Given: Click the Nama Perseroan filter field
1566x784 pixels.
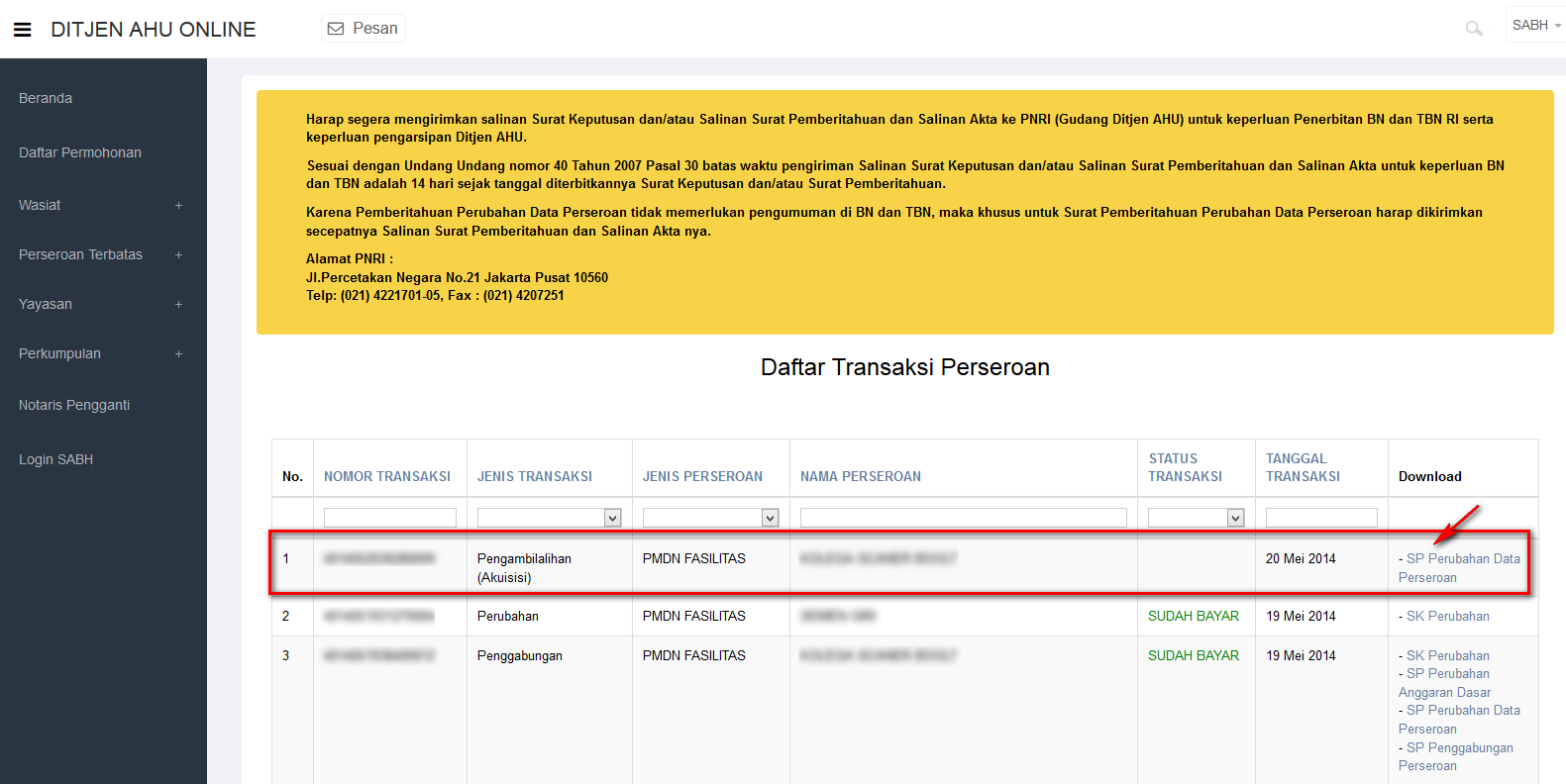Looking at the screenshot, I should tap(963, 518).
